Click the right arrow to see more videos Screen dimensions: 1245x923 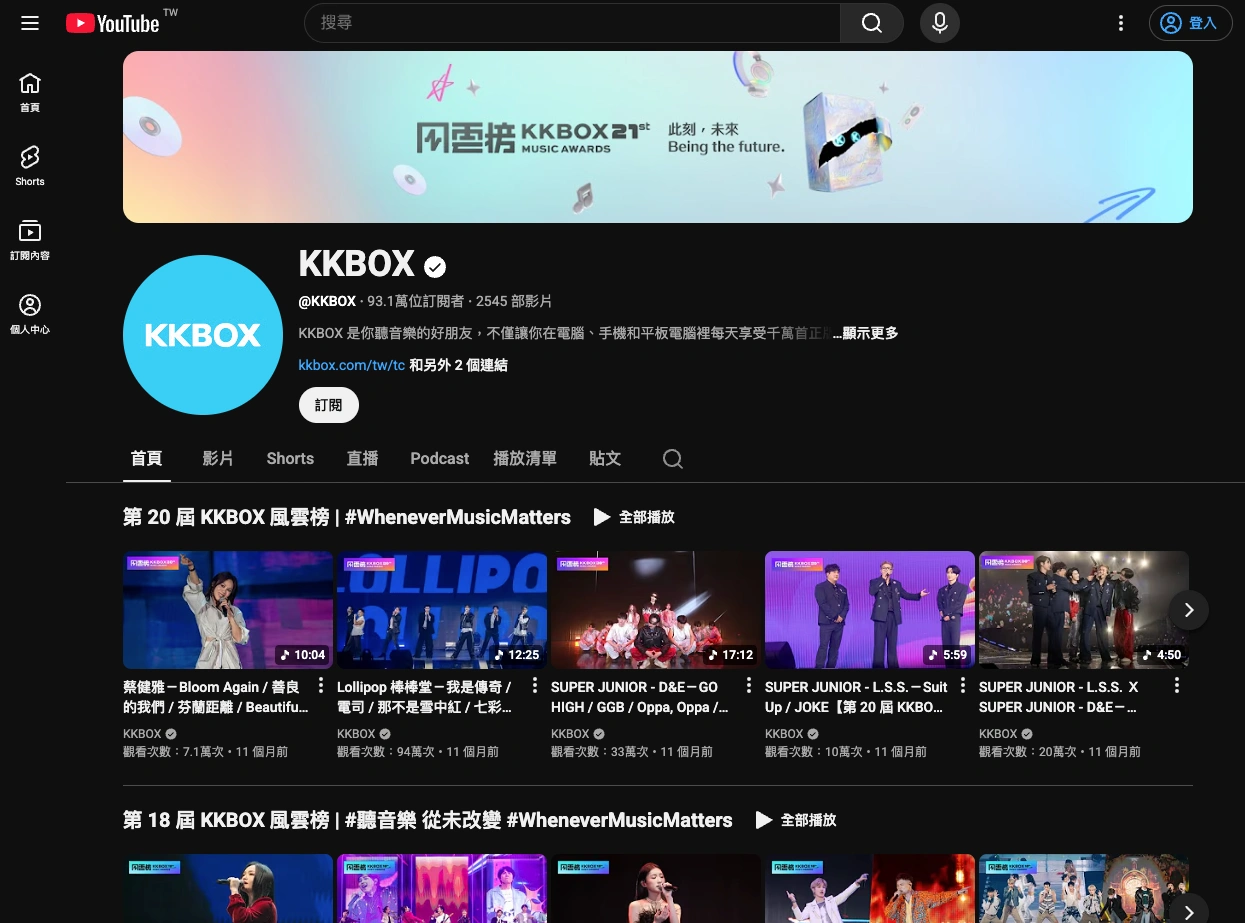click(1188, 609)
